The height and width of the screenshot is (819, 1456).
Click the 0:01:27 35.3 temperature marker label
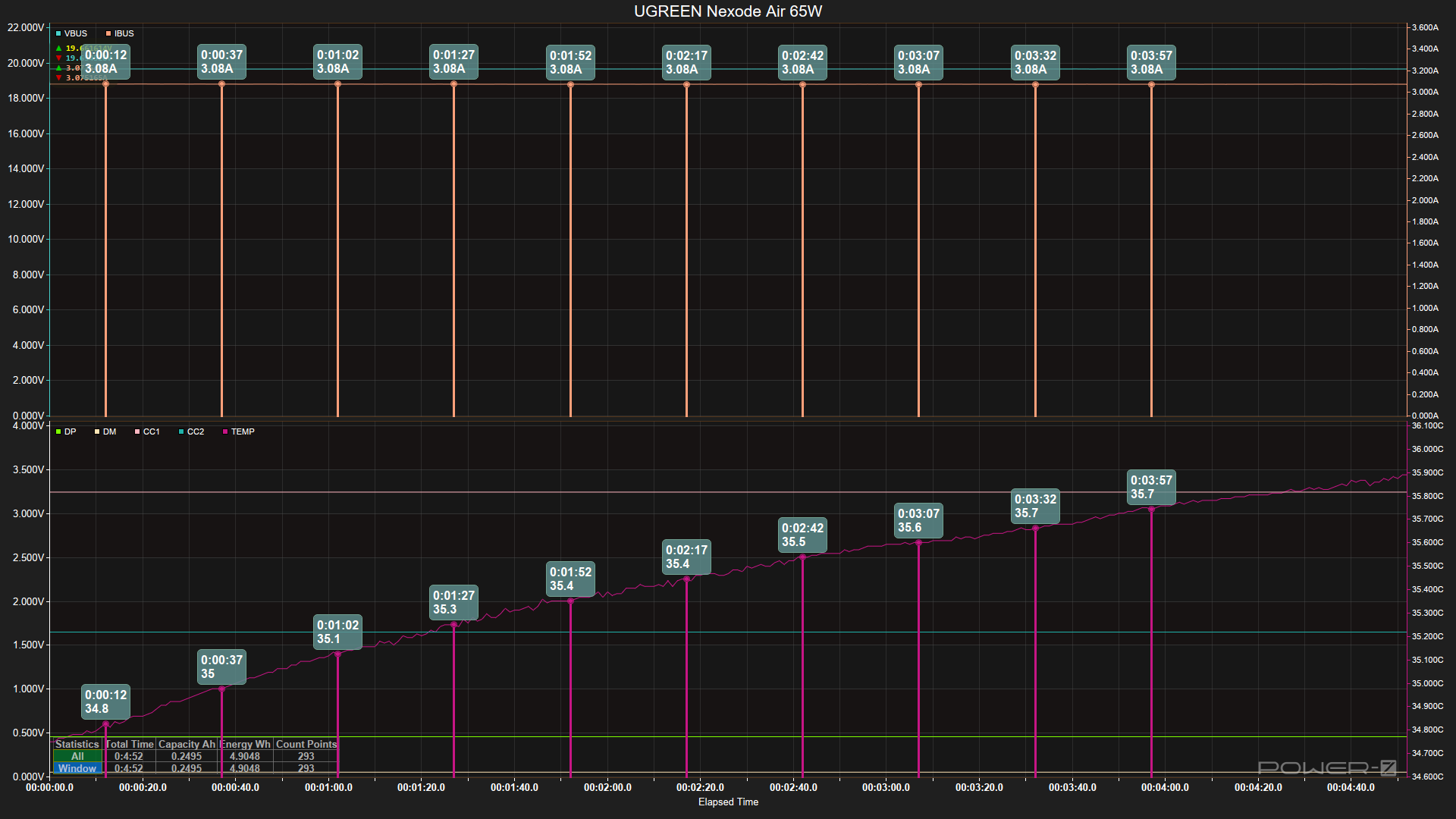point(453,602)
